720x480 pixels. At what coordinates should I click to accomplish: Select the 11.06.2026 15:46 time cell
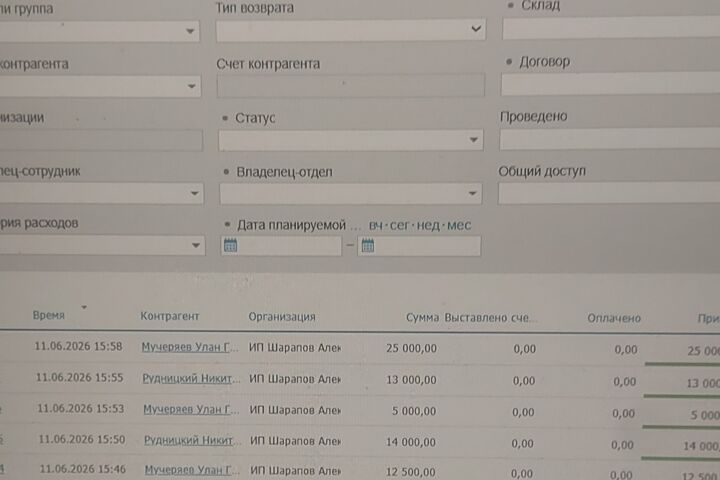pyautogui.click(x=83, y=469)
